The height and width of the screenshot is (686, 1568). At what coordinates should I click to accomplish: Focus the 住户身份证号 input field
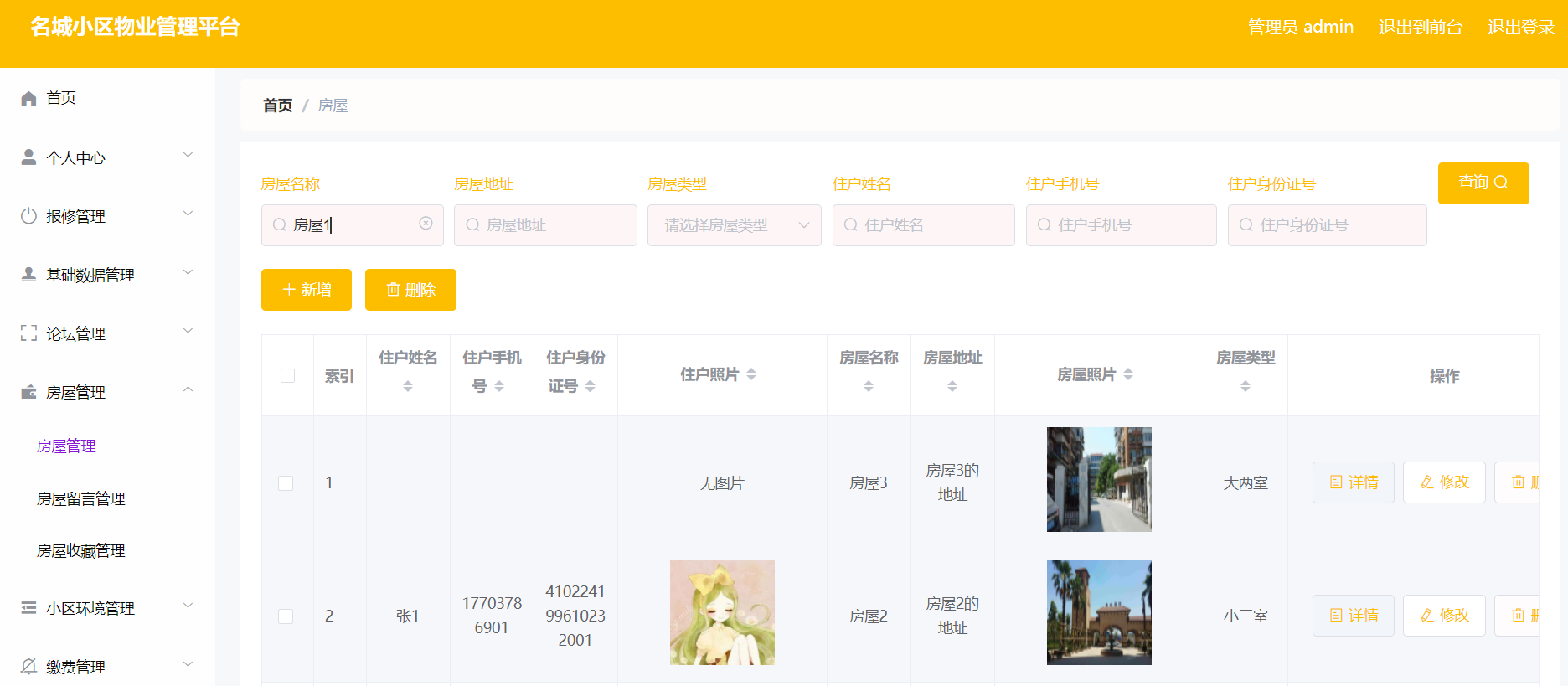tap(1328, 225)
